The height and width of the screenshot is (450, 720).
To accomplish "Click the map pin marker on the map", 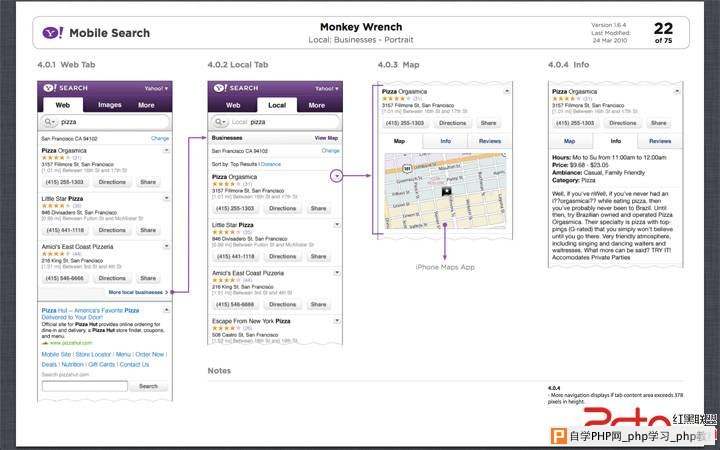I will [x=446, y=191].
